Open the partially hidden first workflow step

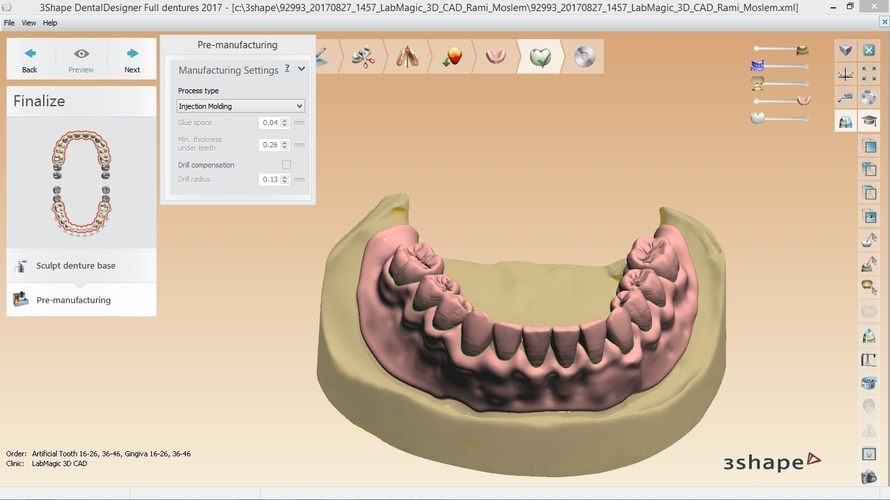[326, 56]
